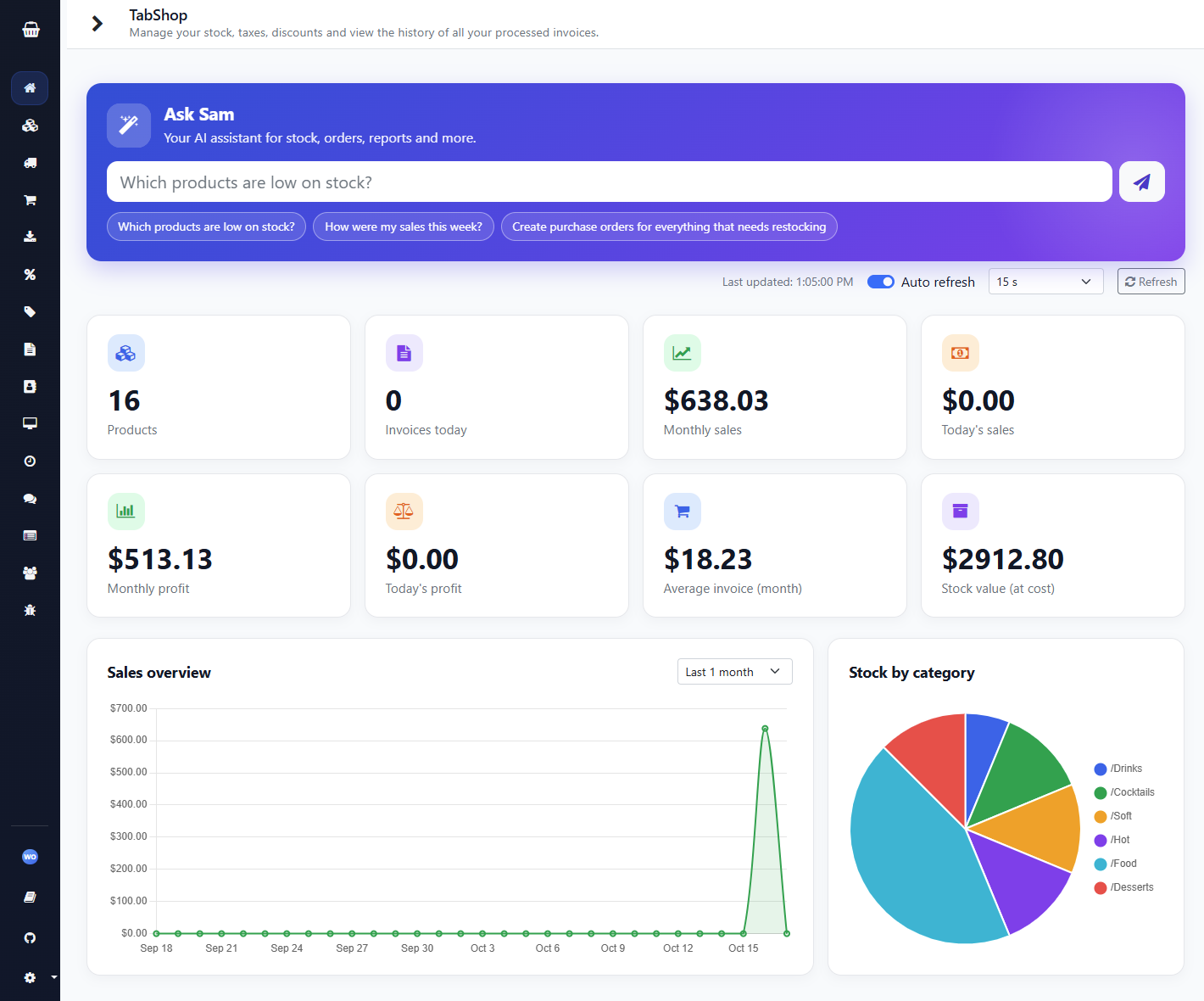
Task: Open the Products count card
Action: pyautogui.click(x=219, y=387)
